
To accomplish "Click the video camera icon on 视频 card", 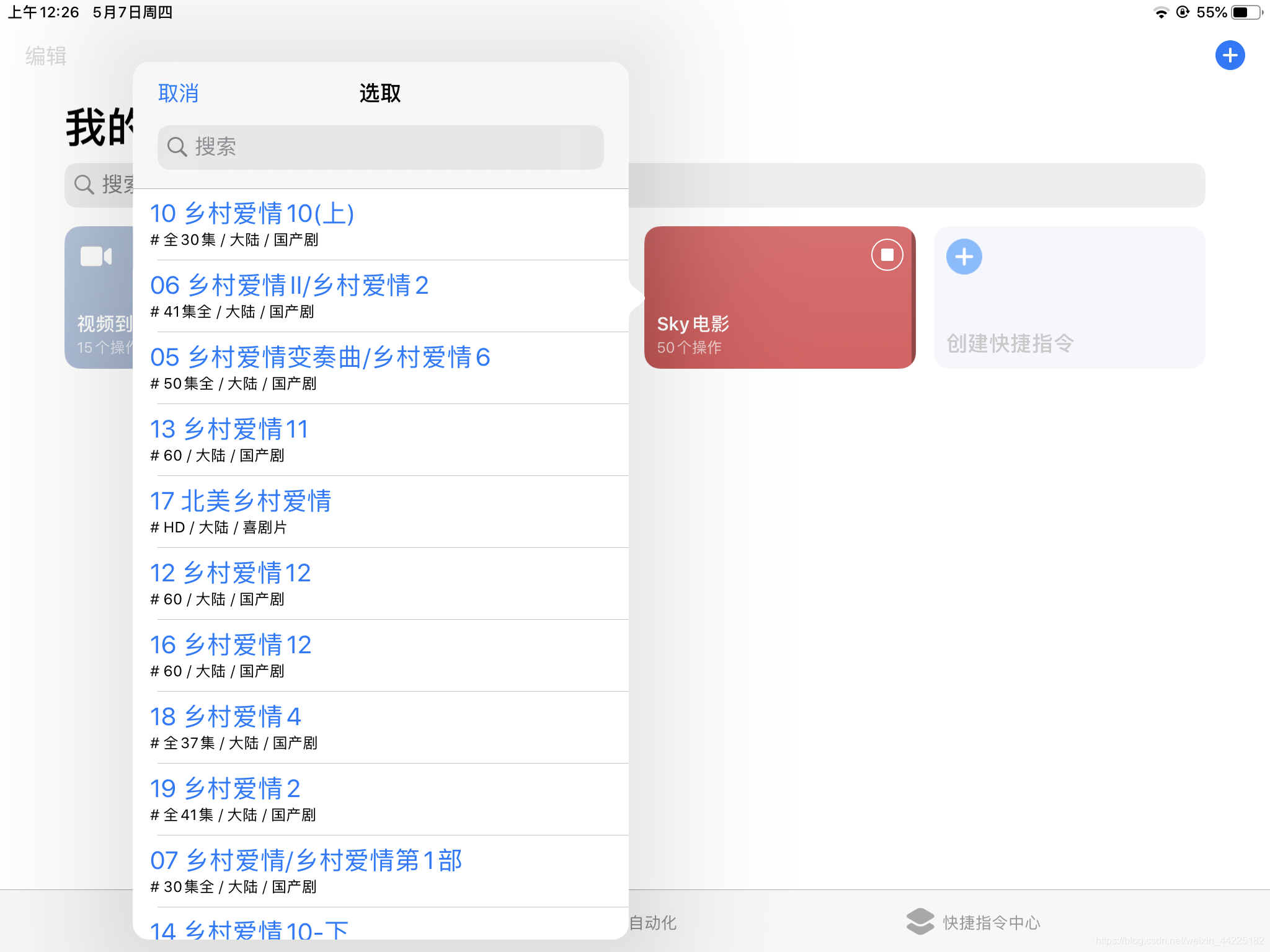I will point(96,256).
